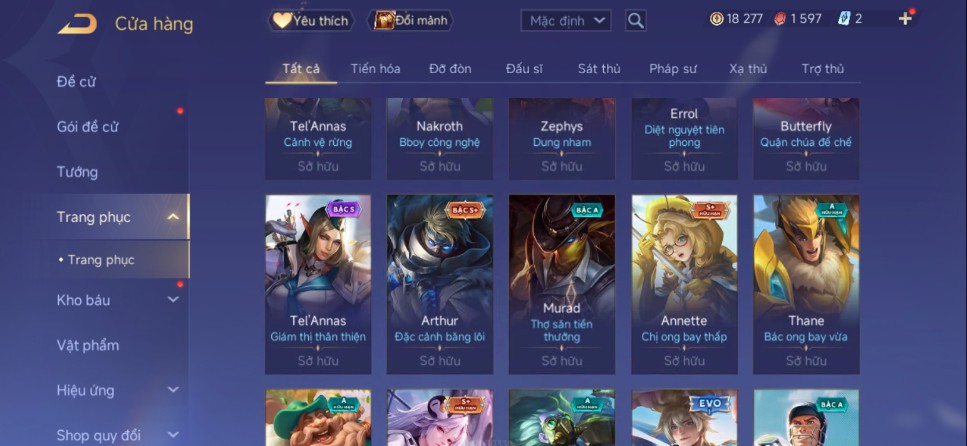Open the Mặc định sort dropdown
This screenshot has width=967, height=446.
pyautogui.click(x=566, y=21)
